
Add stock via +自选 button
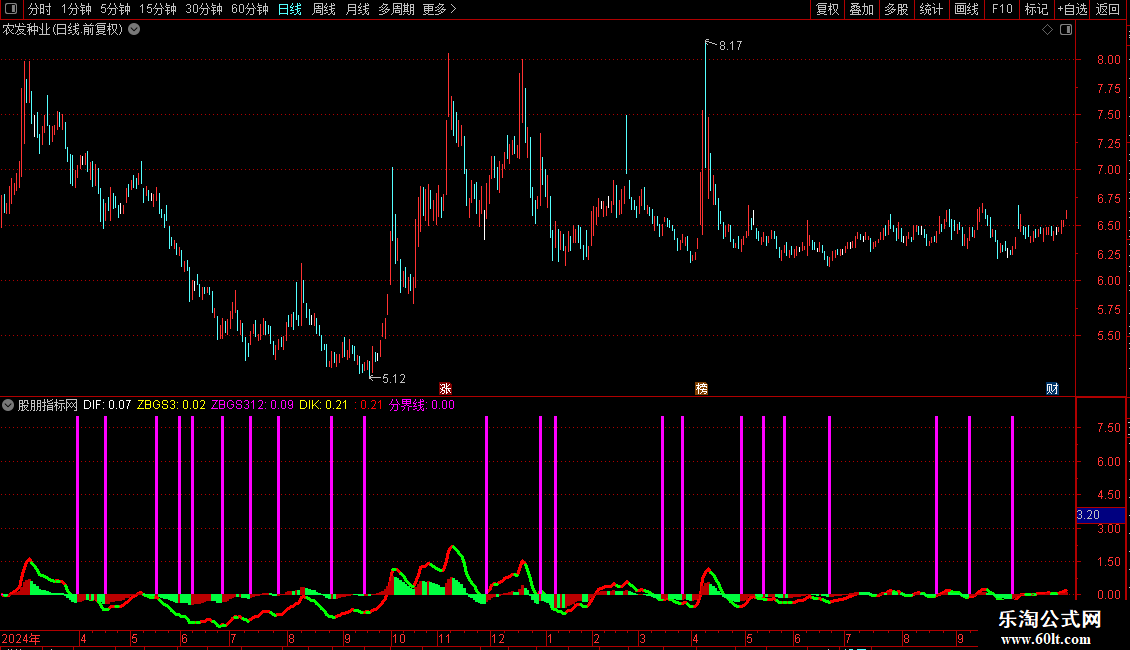[x=1072, y=9]
